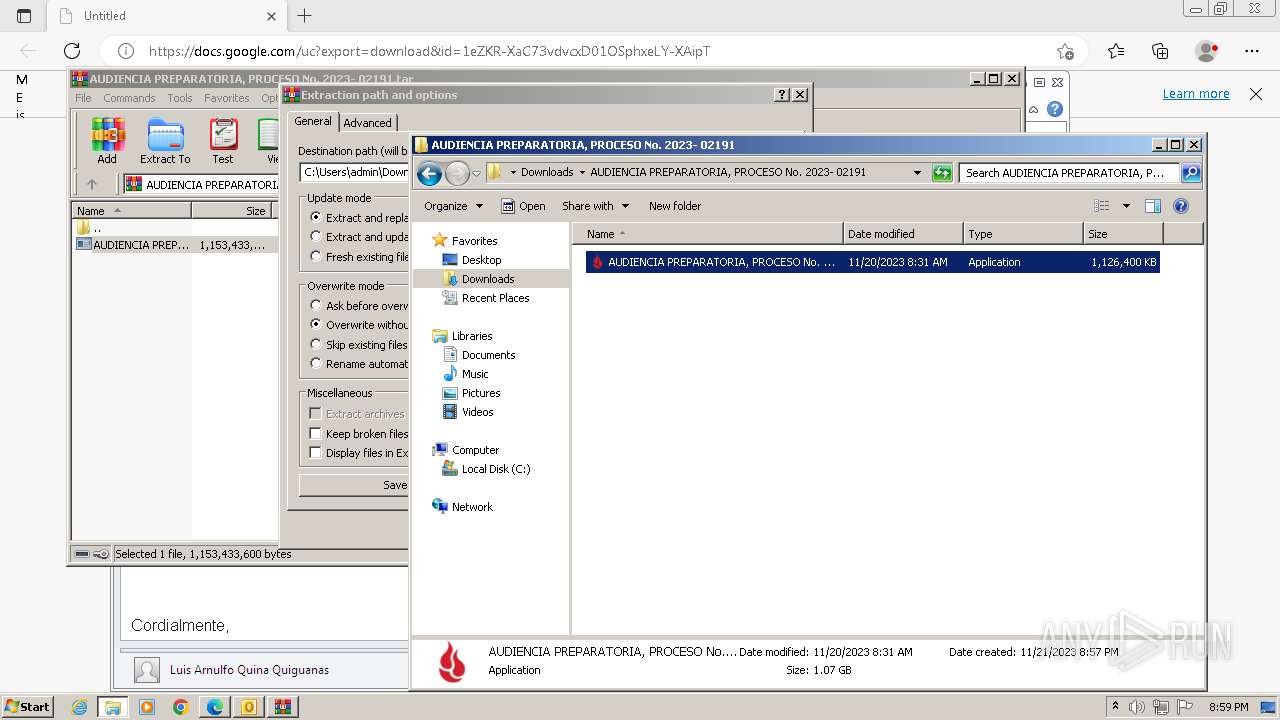Add page to favorites star icon
Viewport: 1280px width, 720px height.
[x=1065, y=51]
